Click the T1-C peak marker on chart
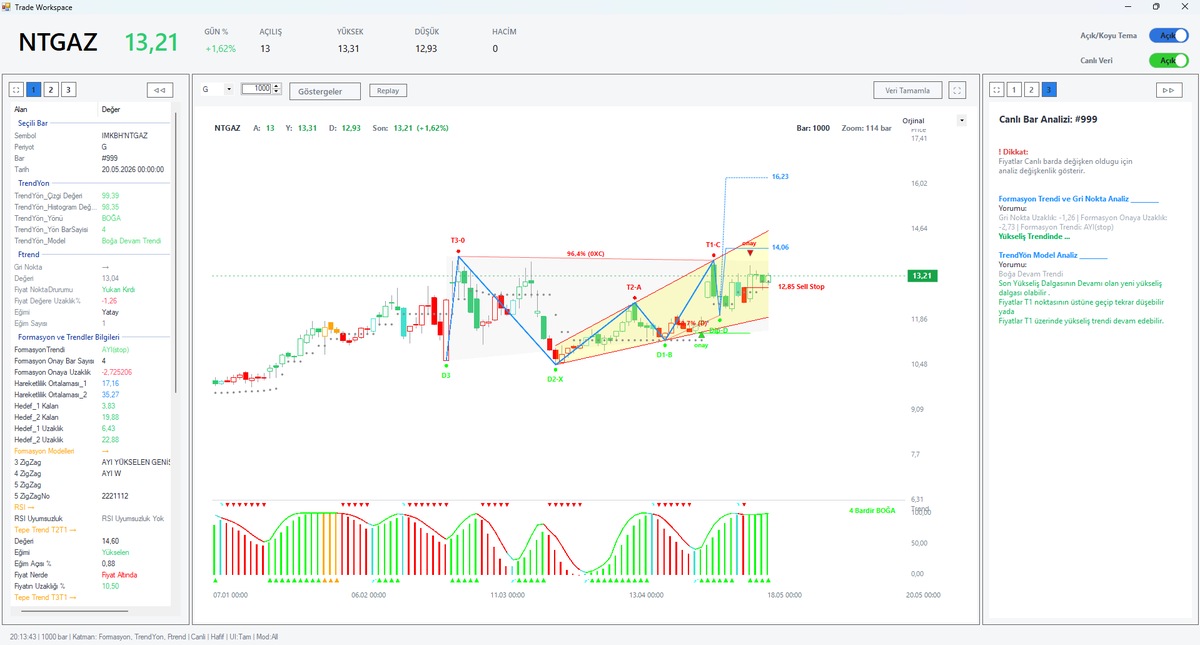The image size is (1200, 645). (x=713, y=244)
